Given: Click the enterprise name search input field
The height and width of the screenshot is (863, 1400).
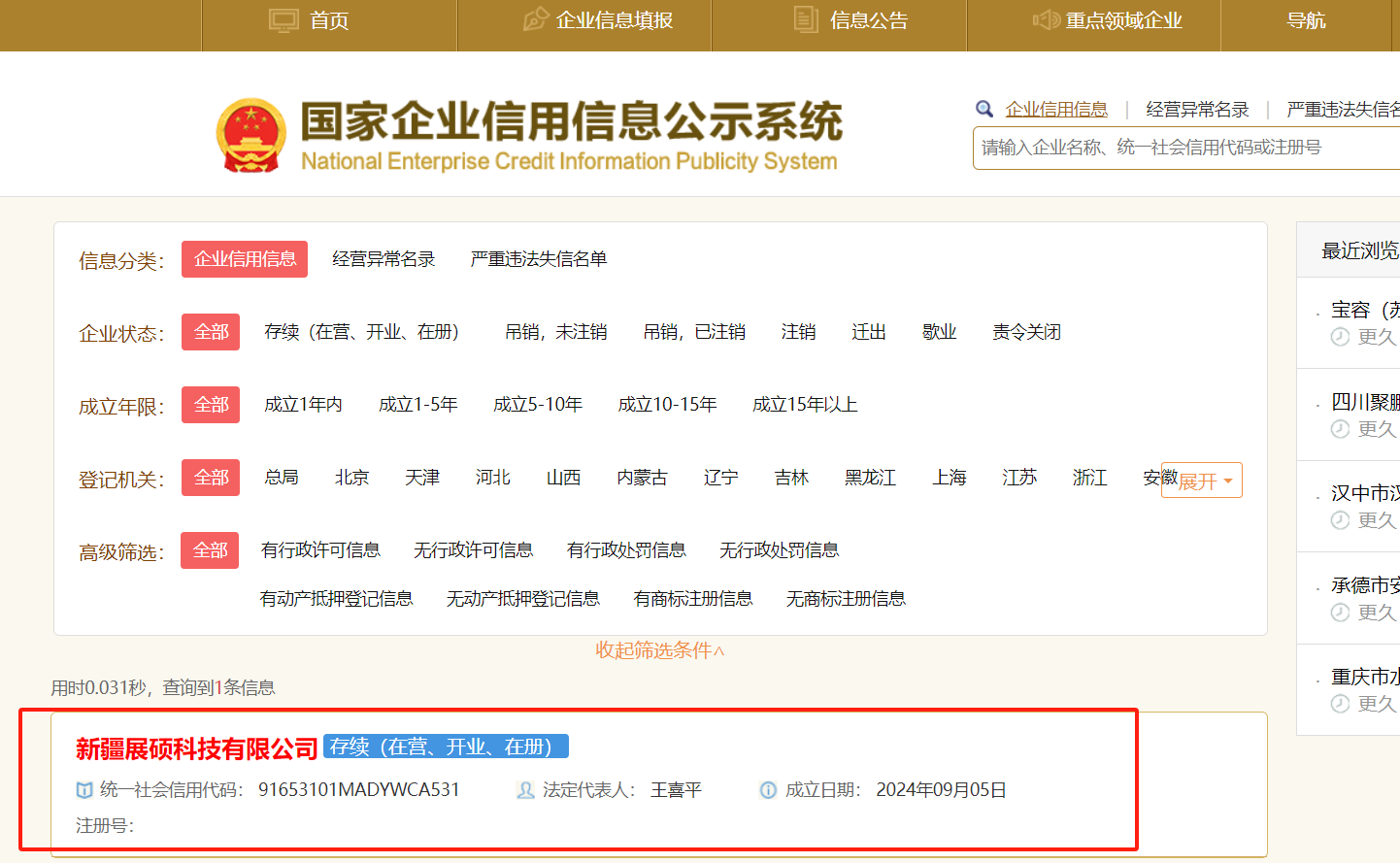Looking at the screenshot, I should tap(1184, 148).
